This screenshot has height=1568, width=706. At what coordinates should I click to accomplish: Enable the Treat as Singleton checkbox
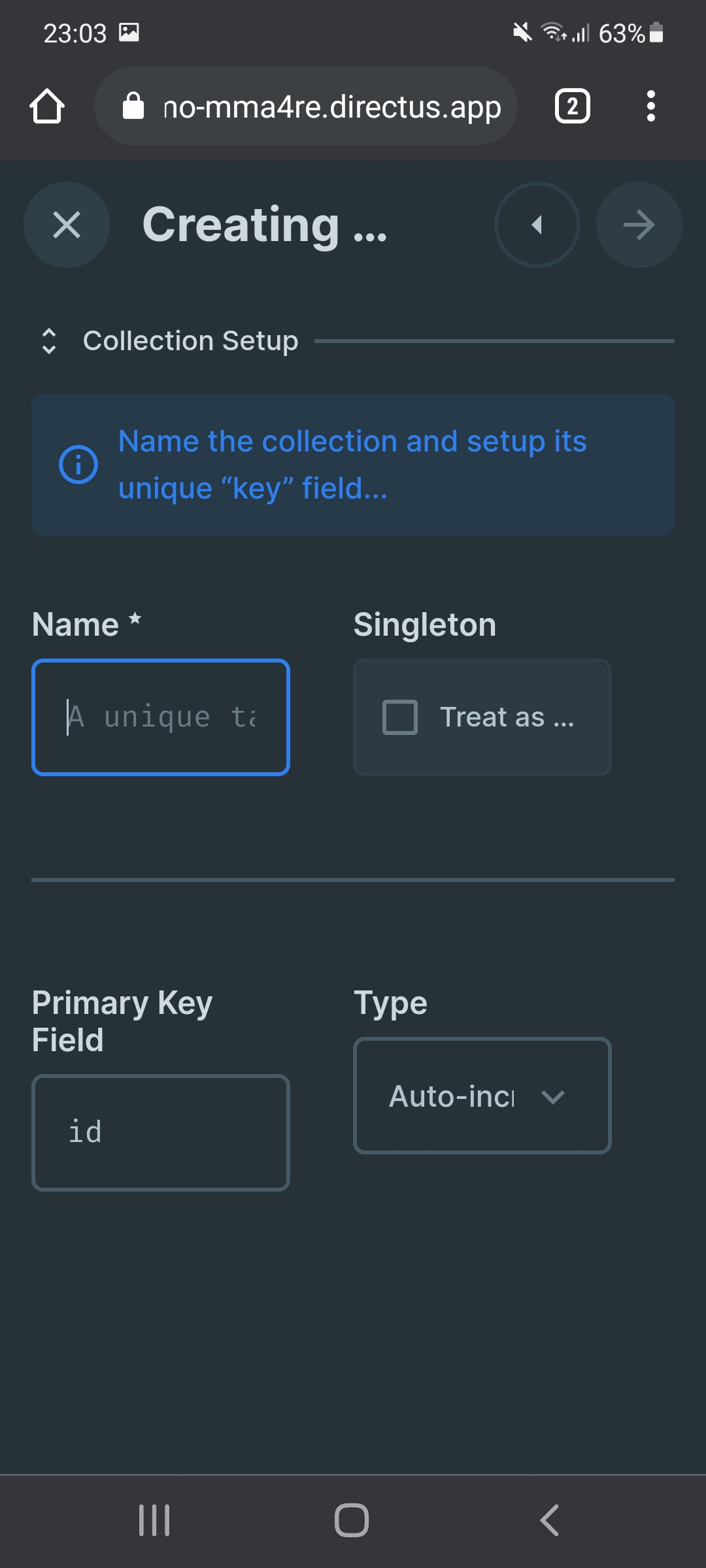[x=399, y=717]
